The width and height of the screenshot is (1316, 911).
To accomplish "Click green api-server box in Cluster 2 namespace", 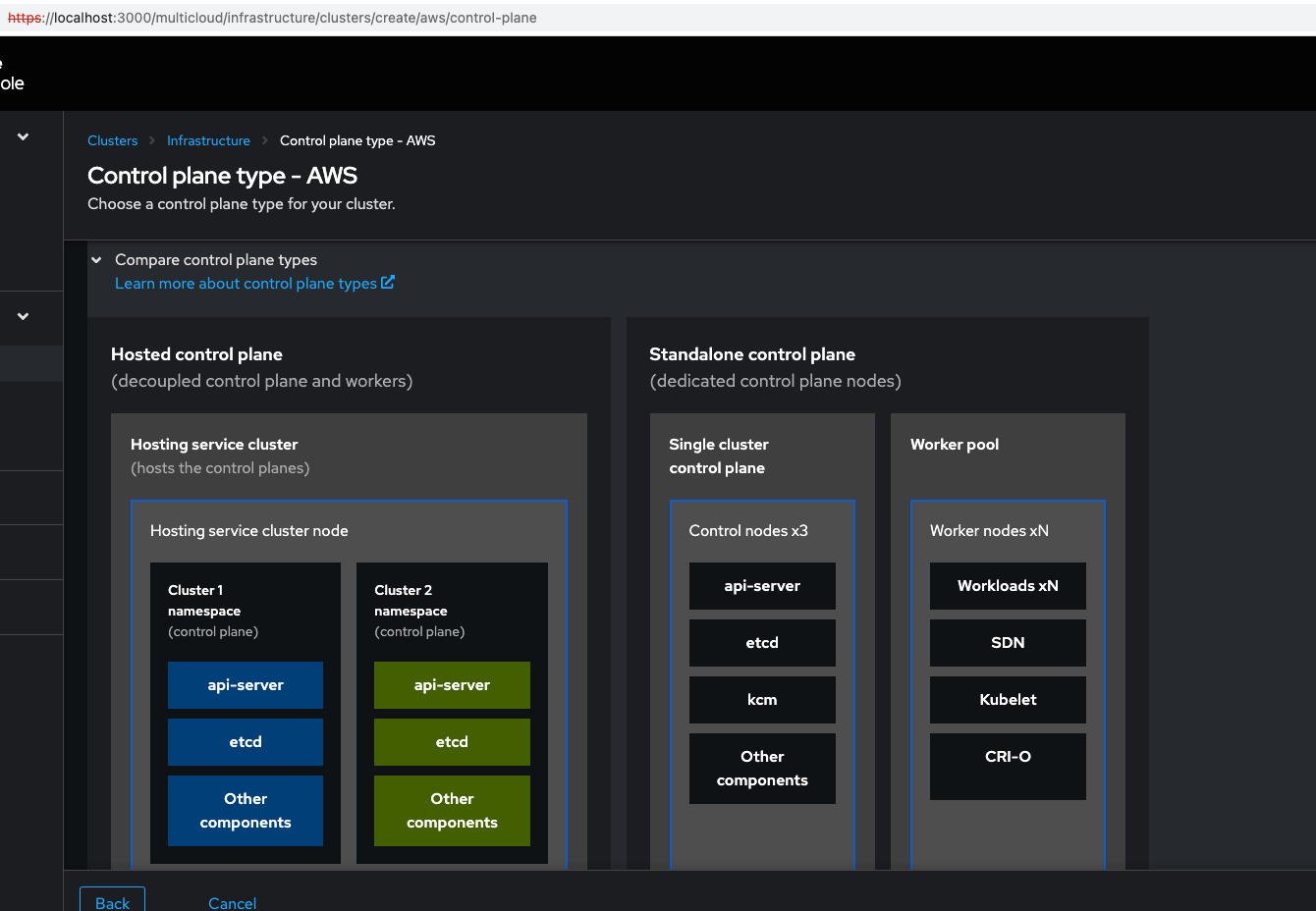I will (x=452, y=685).
